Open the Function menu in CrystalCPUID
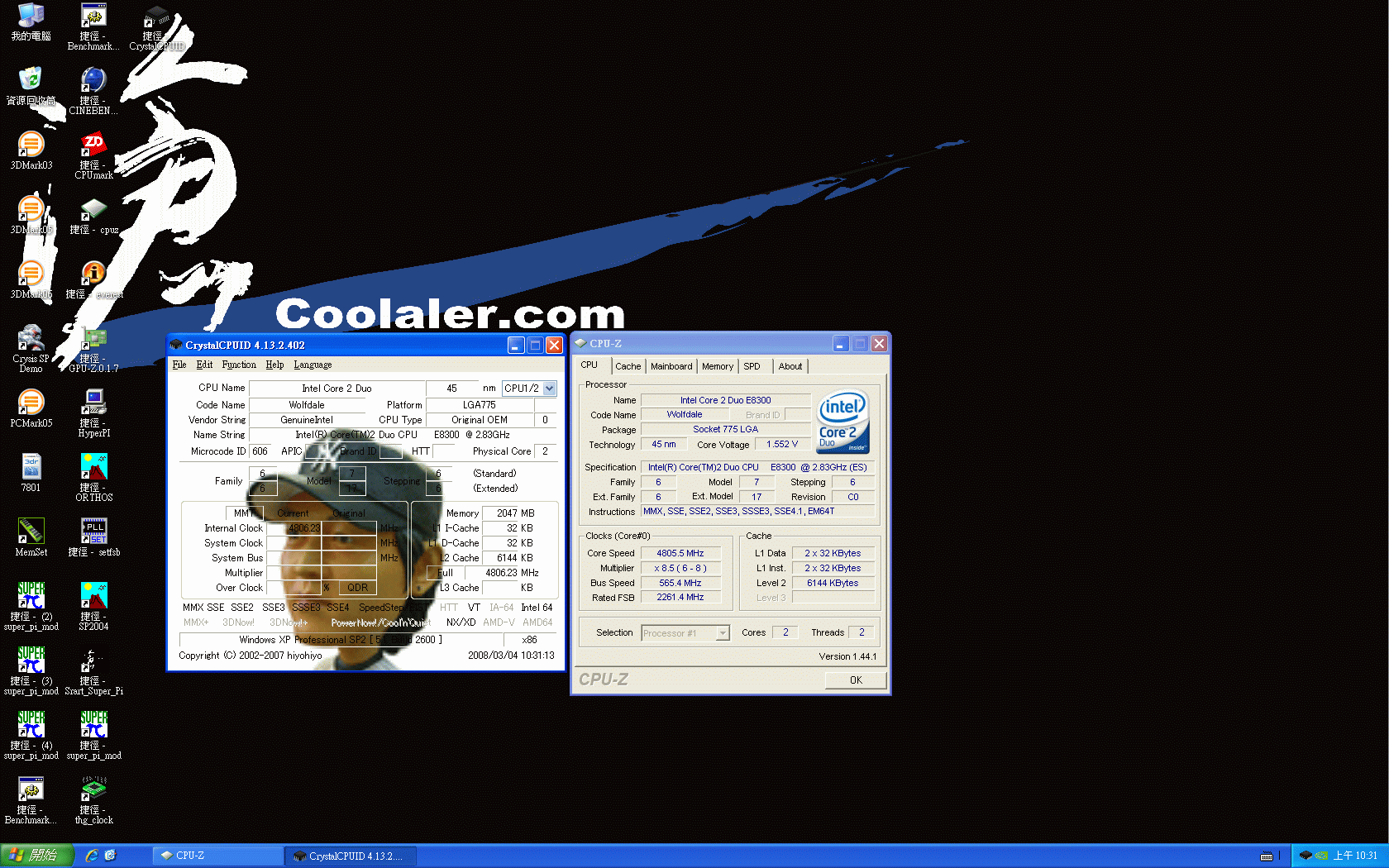 tap(239, 365)
